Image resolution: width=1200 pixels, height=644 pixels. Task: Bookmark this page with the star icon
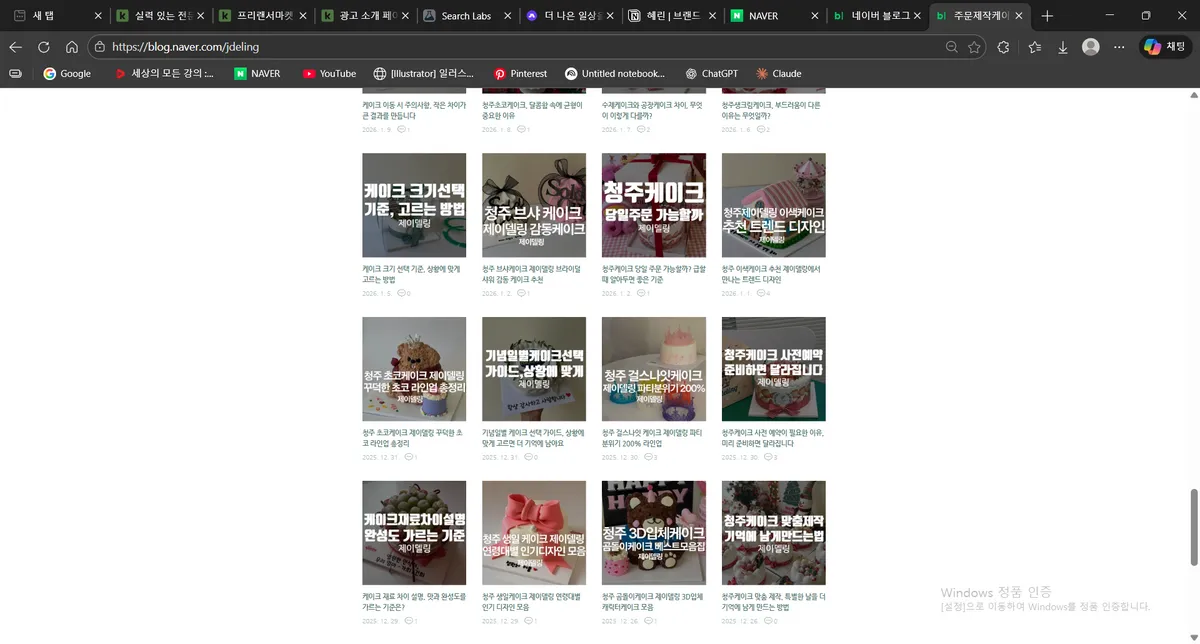(975, 46)
